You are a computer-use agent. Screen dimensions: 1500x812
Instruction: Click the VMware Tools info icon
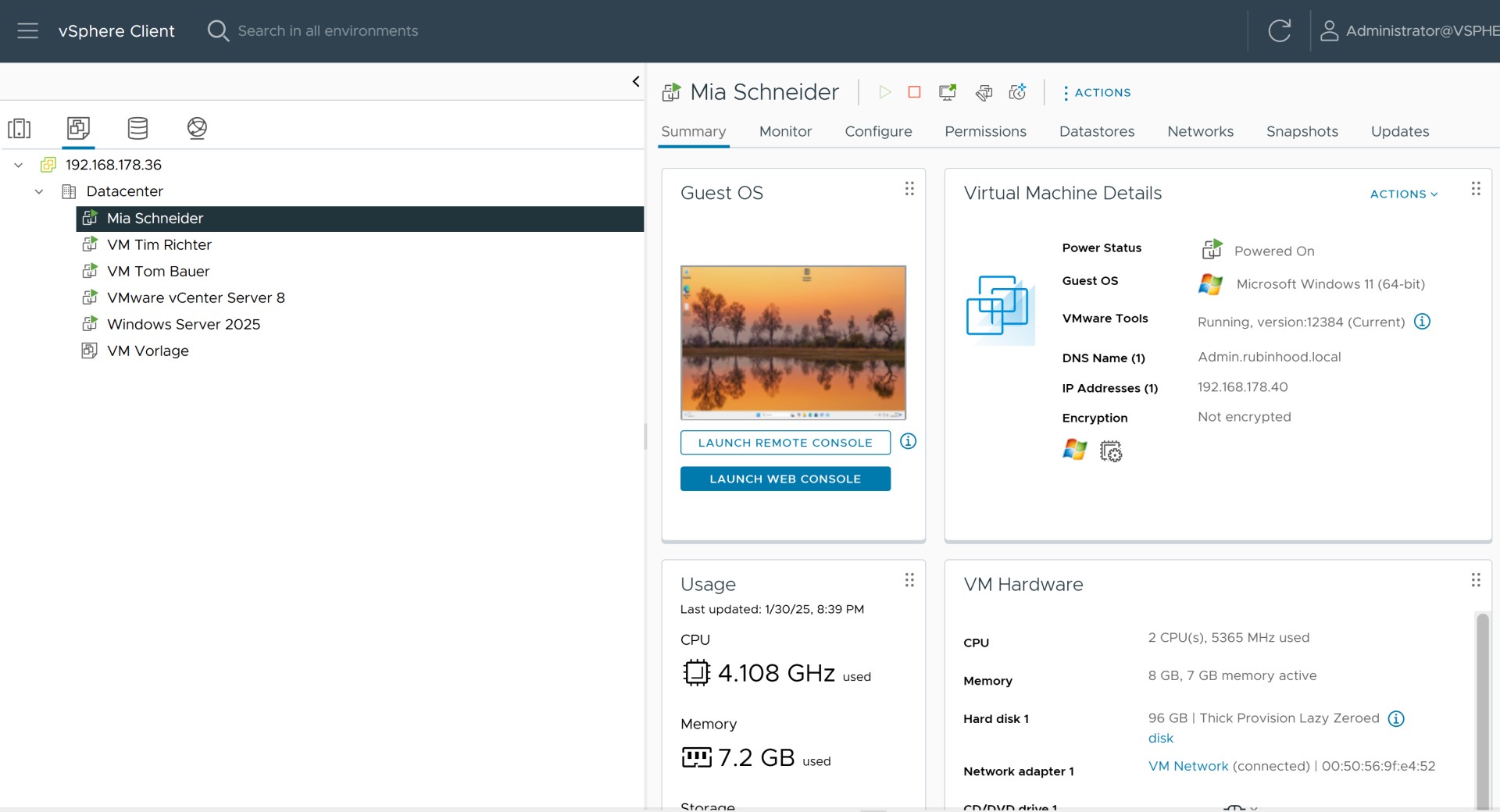(1422, 322)
